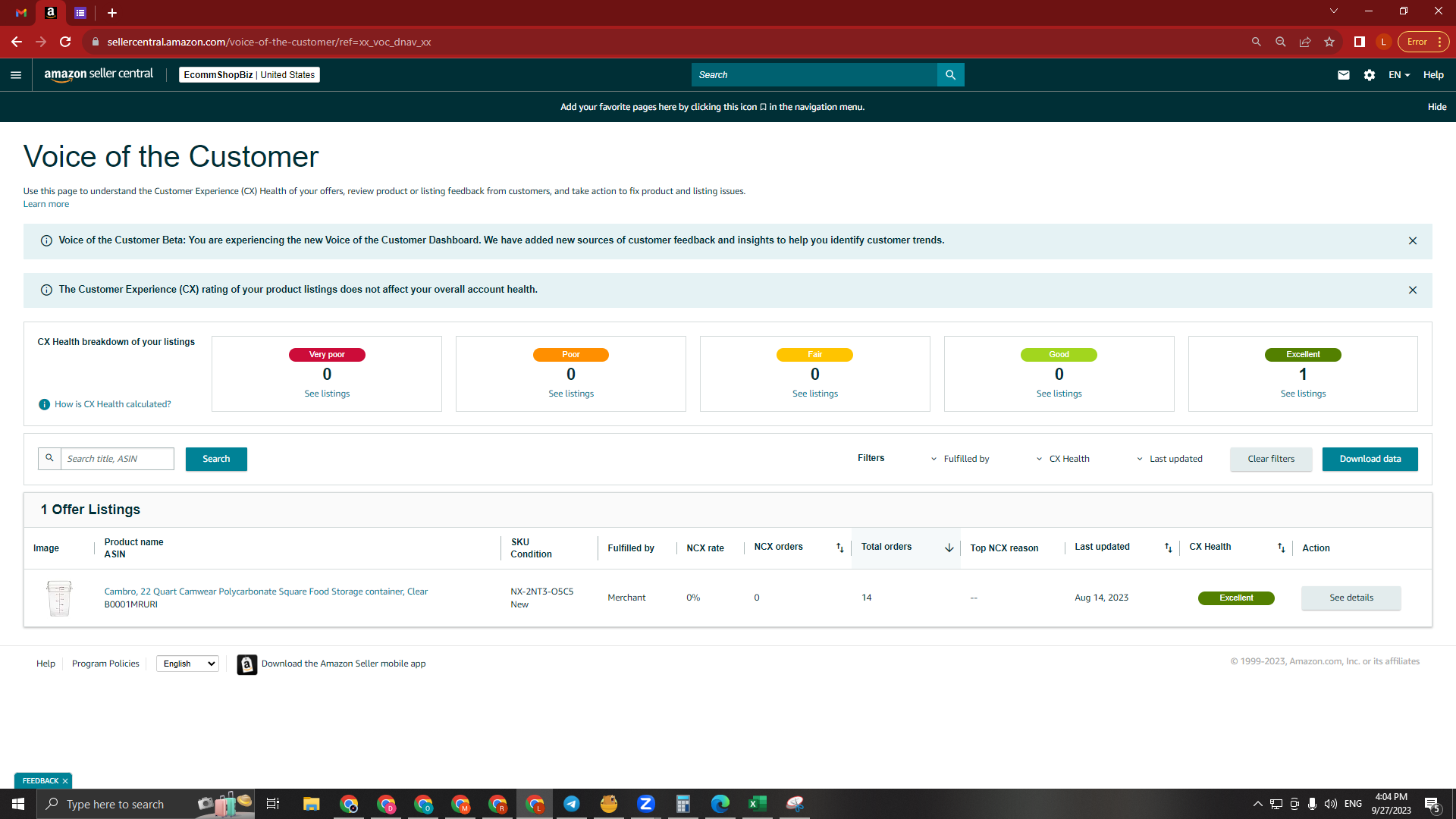The height and width of the screenshot is (819, 1456).
Task: Open the browser side panel icon
Action: coord(1359,42)
